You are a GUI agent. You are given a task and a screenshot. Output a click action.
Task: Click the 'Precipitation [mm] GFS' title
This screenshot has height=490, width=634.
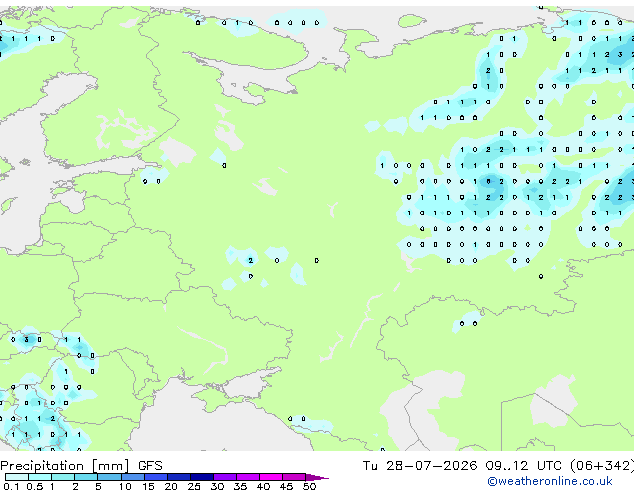(x=81, y=466)
